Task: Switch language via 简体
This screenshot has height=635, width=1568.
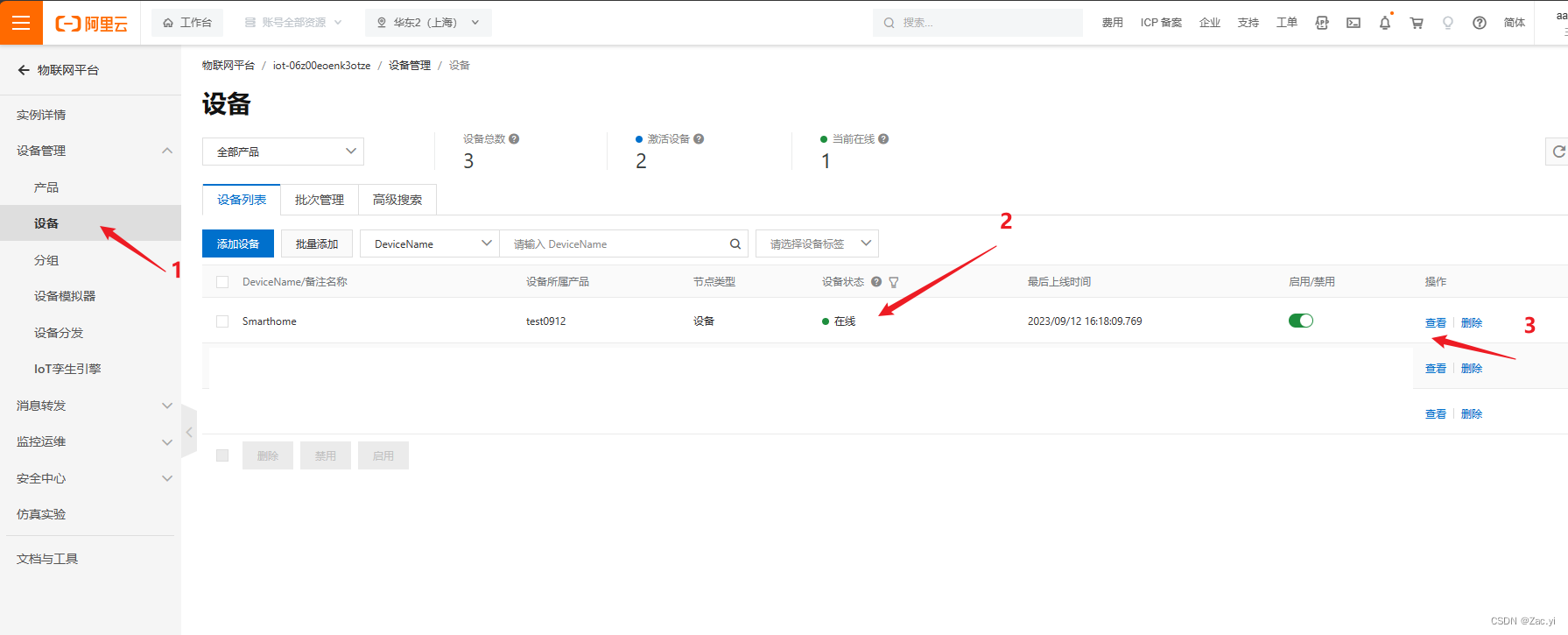Action: pos(1515,23)
